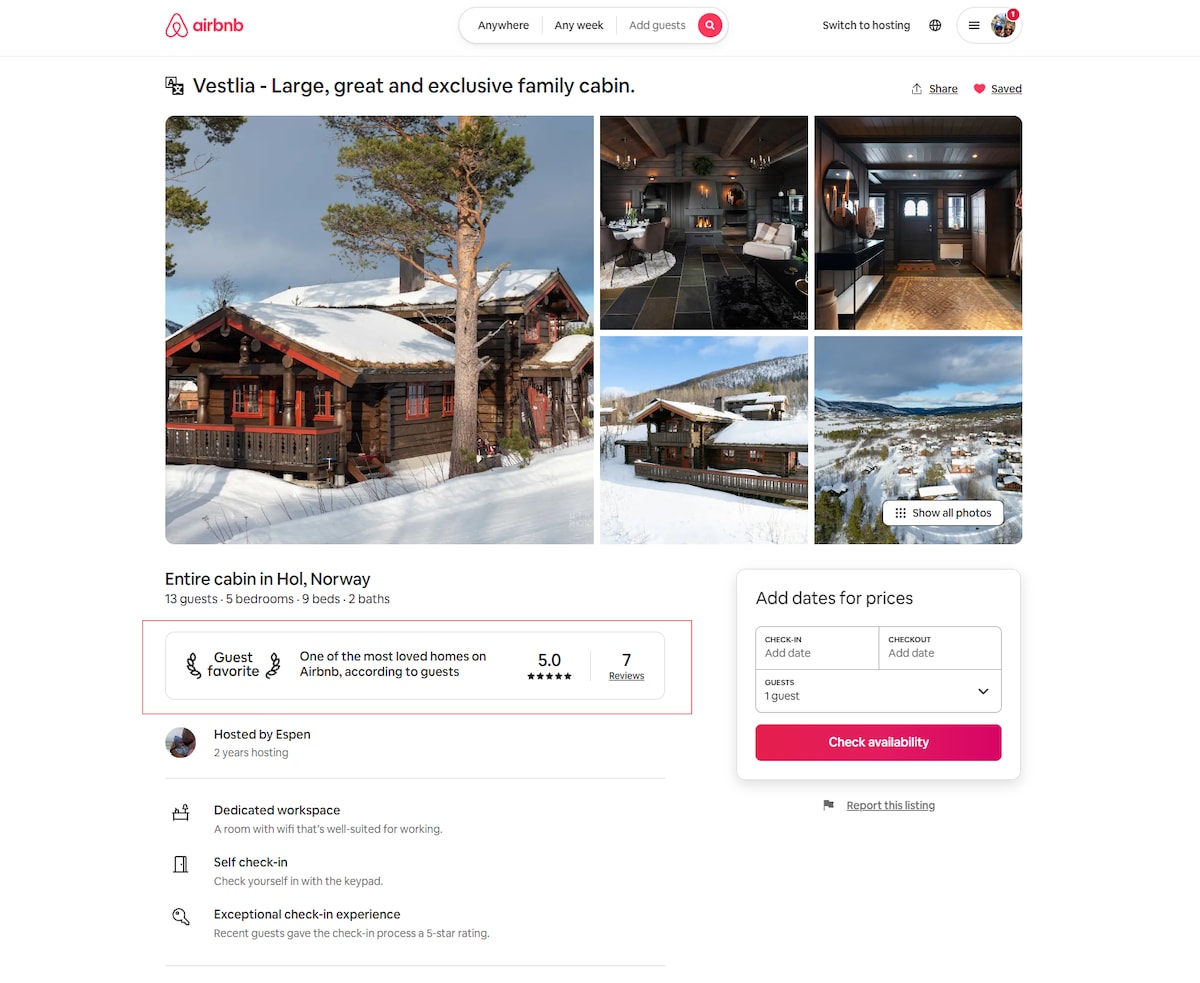Toggle the Saved heart
Image resolution: width=1200 pixels, height=983 pixels.
(979, 89)
